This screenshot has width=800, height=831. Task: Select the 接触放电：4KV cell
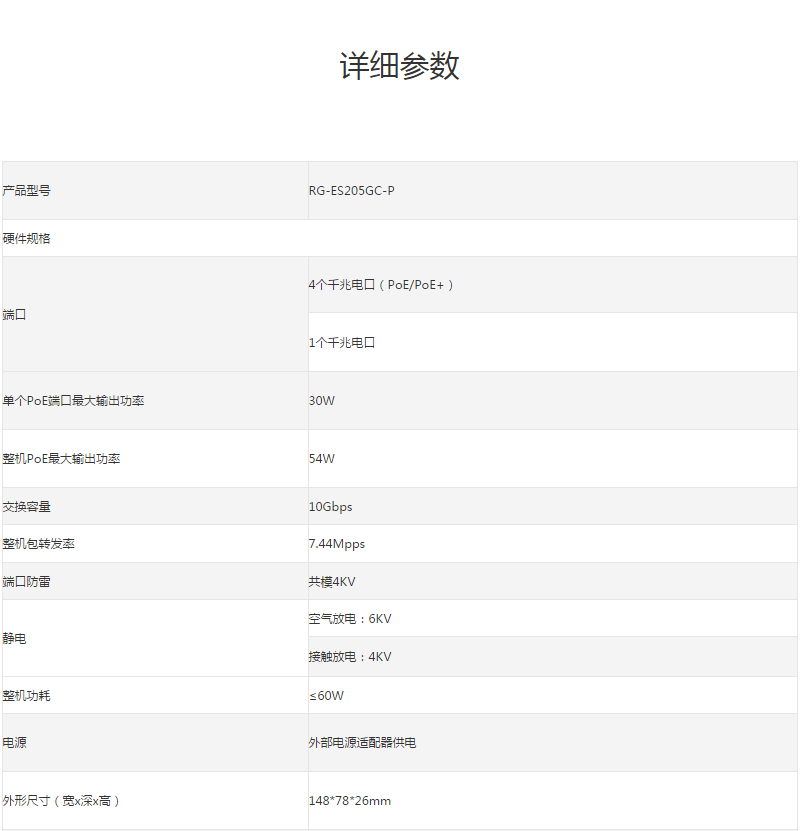[553, 657]
